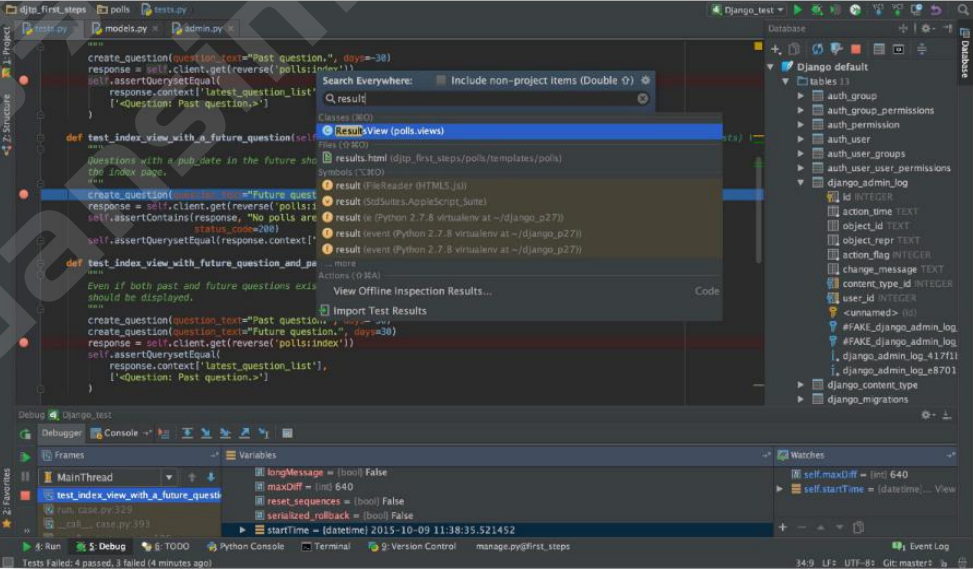Image resolution: width=973 pixels, height=569 pixels.
Task: Open the 6: TODO tool window
Action: pyautogui.click(x=166, y=546)
